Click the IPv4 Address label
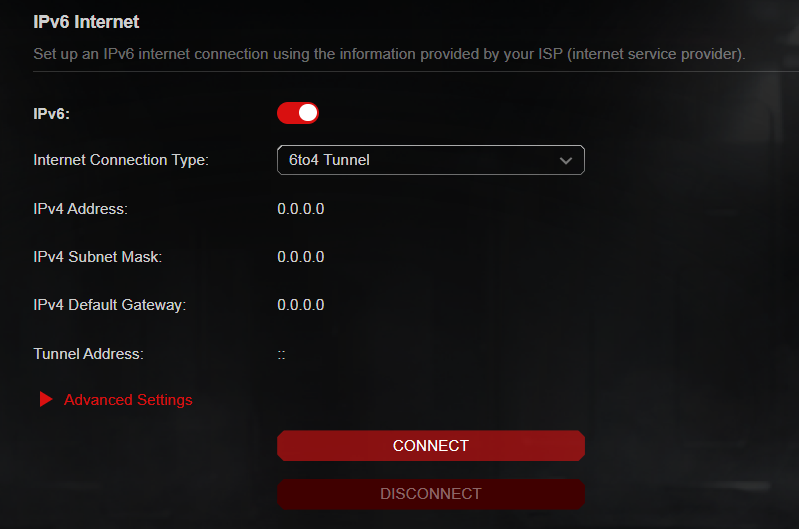Screen dimensions: 799x529 [x=81, y=209]
